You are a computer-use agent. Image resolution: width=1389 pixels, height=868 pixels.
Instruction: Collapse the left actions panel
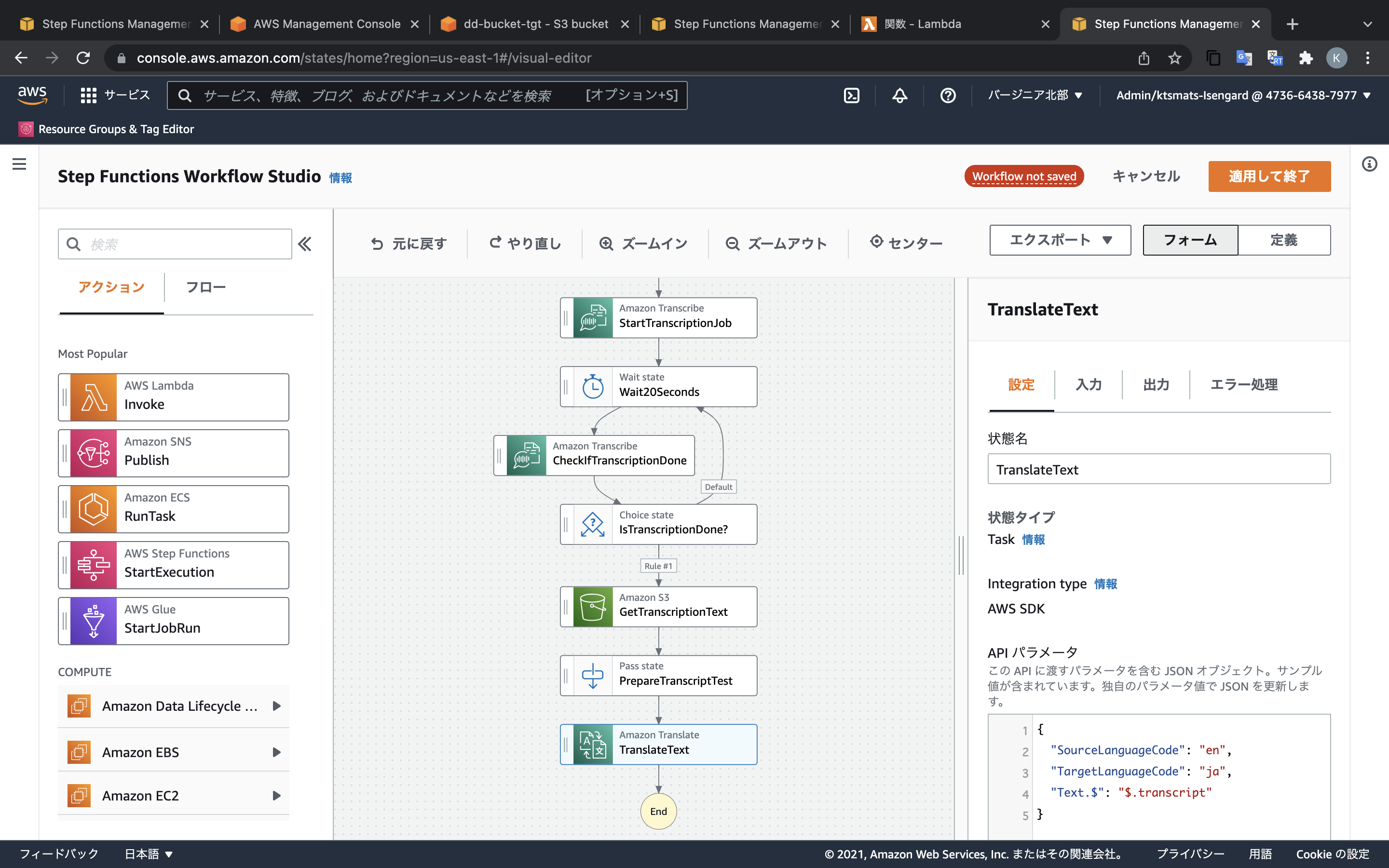point(305,244)
